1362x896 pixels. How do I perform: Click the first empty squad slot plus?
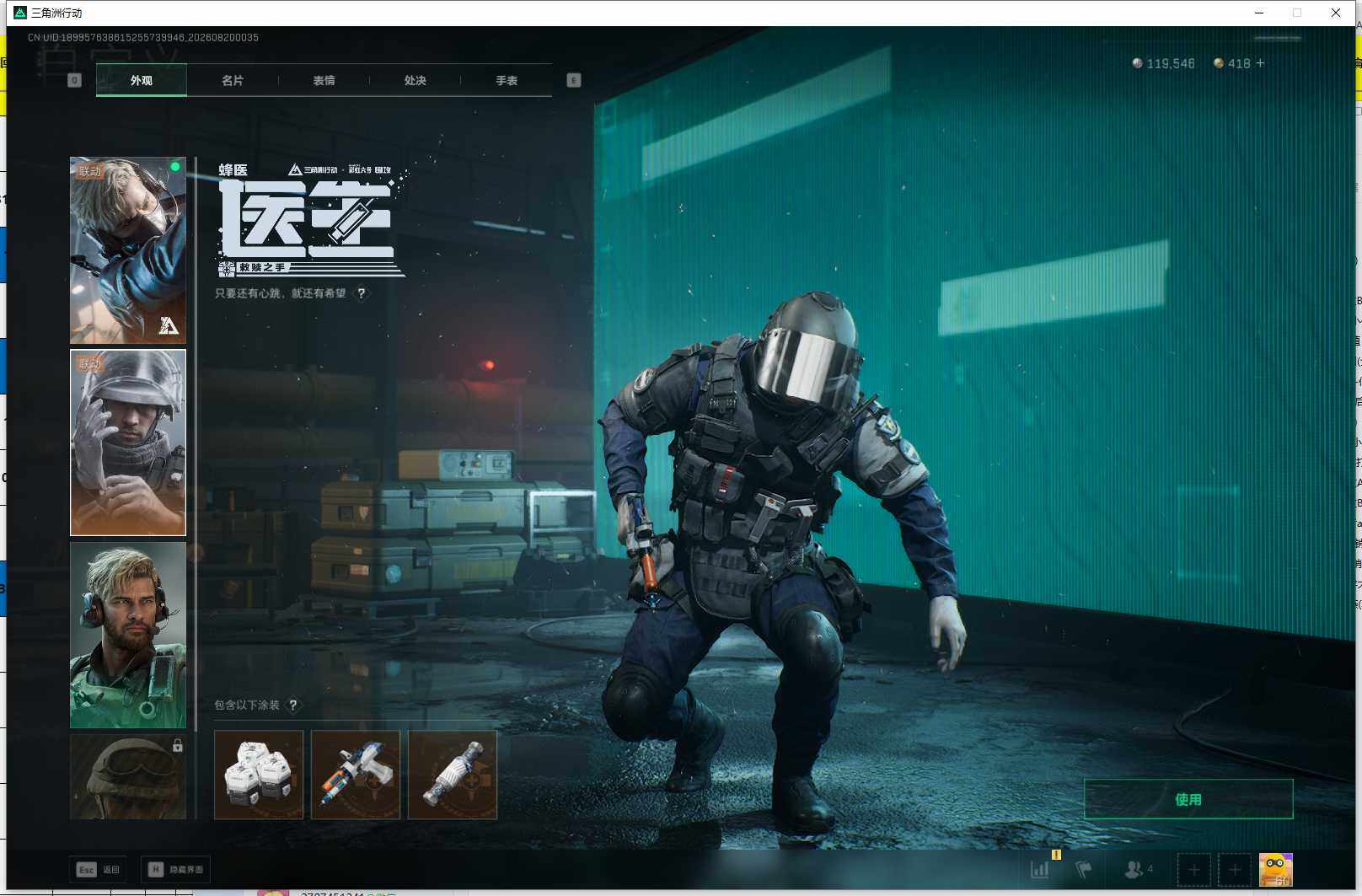[1193, 870]
